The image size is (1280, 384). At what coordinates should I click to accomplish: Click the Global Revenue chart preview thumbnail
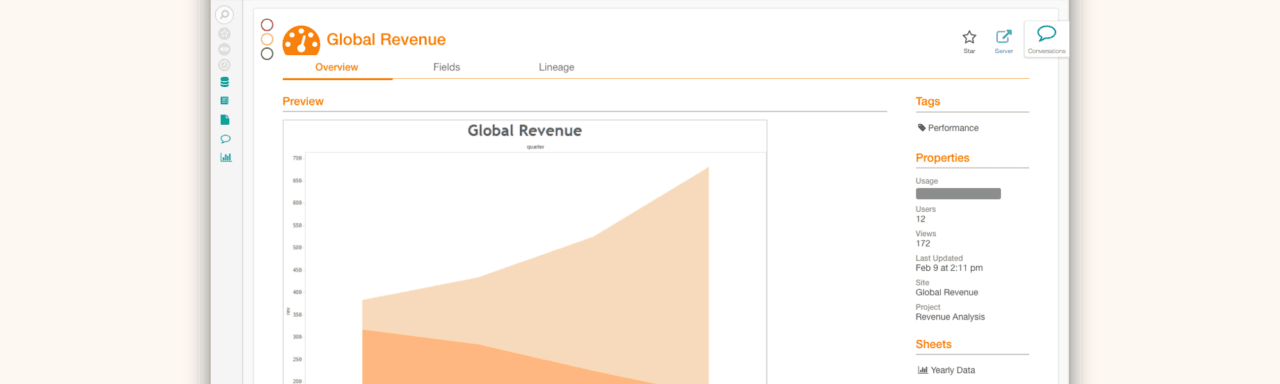(525, 252)
